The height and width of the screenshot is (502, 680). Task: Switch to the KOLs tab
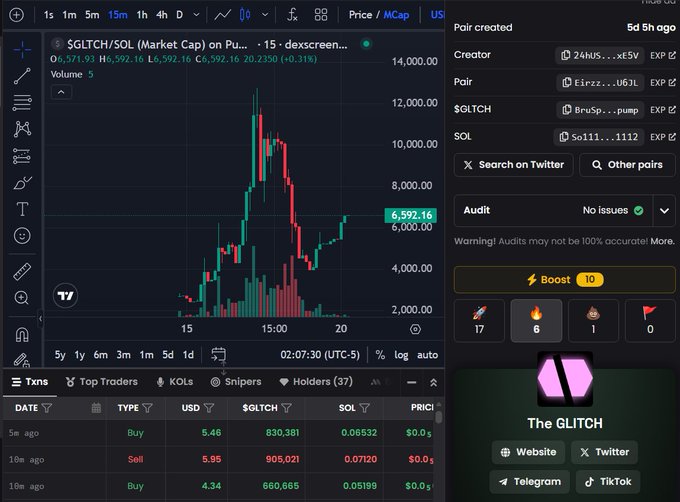(175, 382)
